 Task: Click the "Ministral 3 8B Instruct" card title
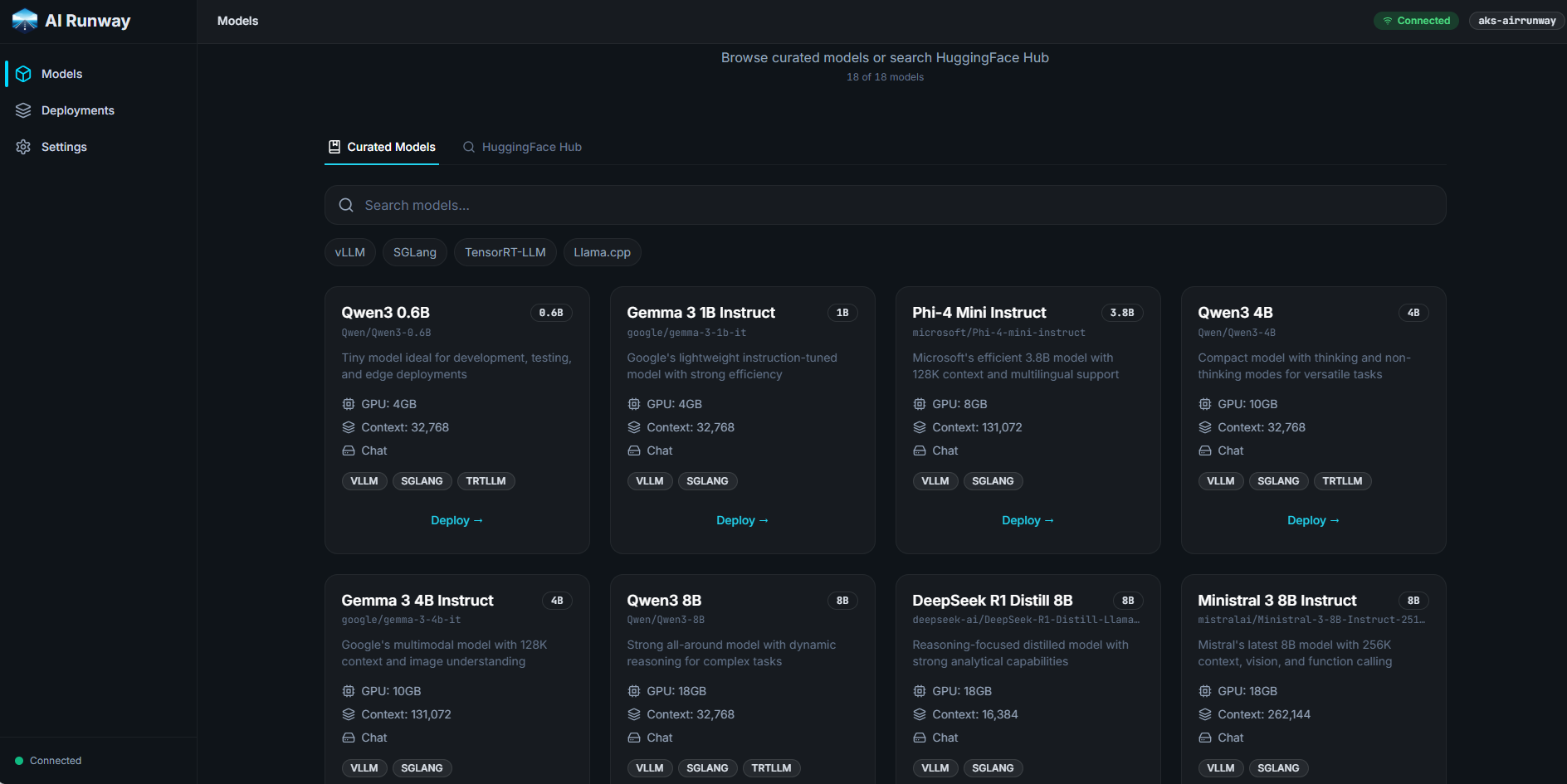(x=1277, y=601)
